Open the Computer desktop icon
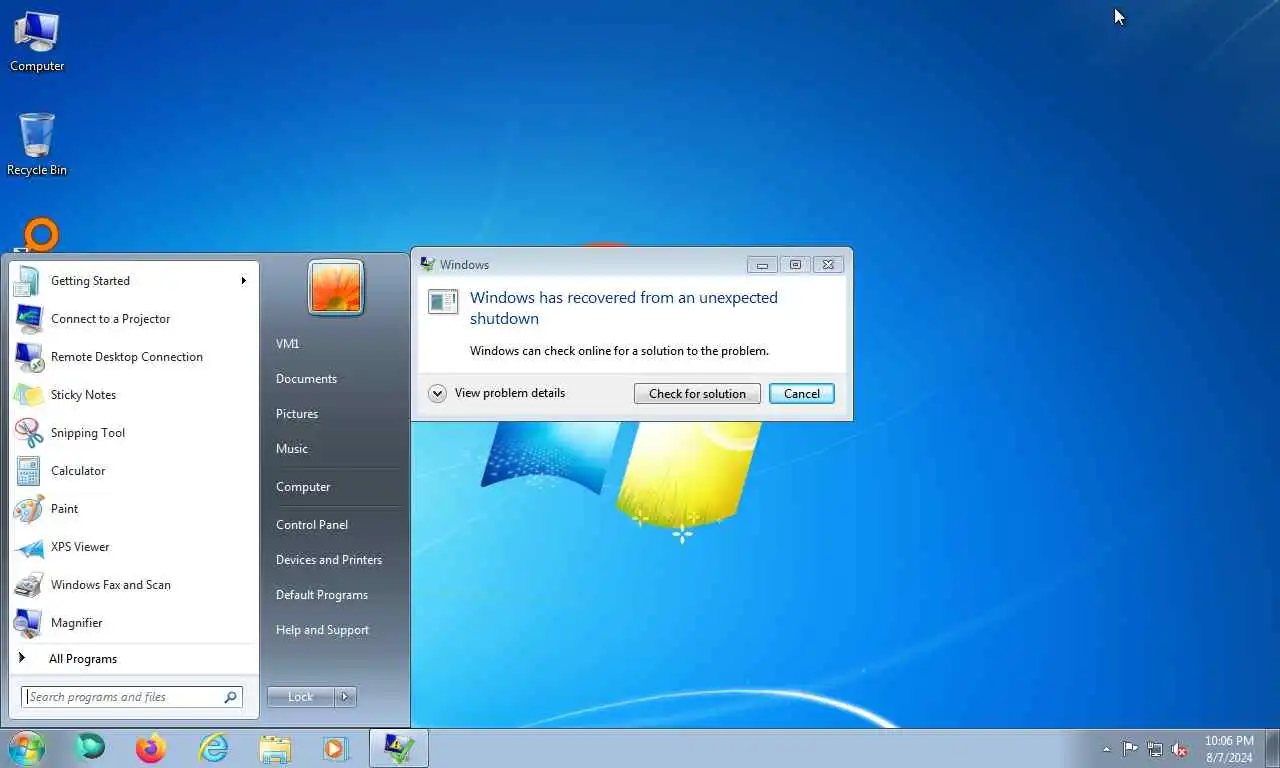This screenshot has height=768, width=1280. click(x=37, y=40)
